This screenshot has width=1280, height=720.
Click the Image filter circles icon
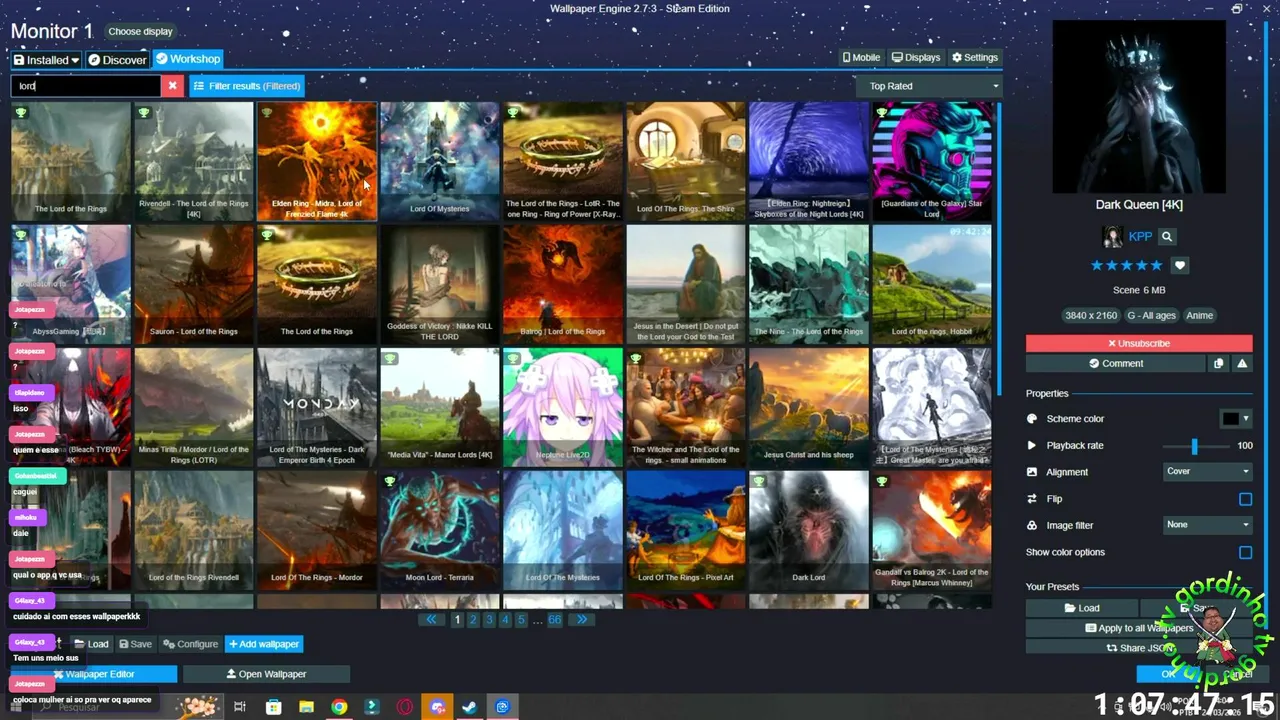1032,525
